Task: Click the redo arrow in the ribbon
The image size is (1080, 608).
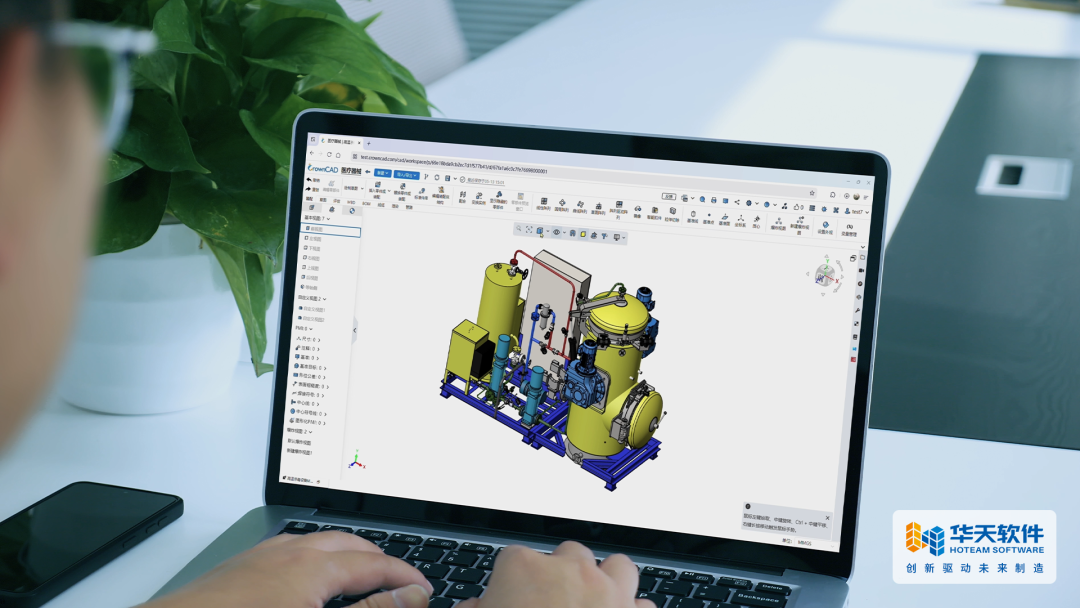Action: [x=308, y=189]
